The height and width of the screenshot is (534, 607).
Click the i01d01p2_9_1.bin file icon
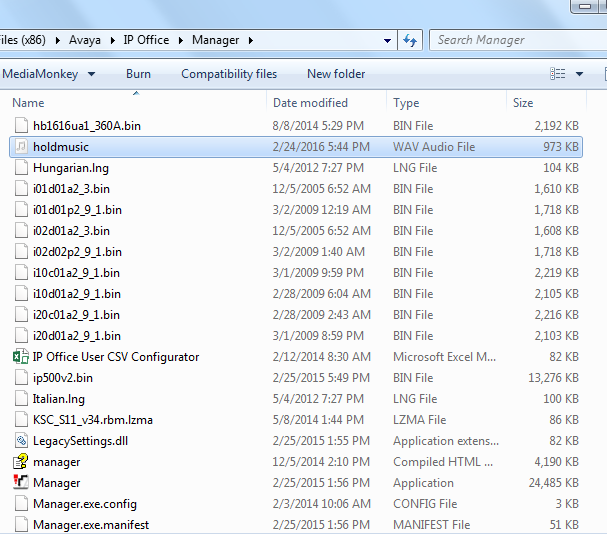point(21,209)
